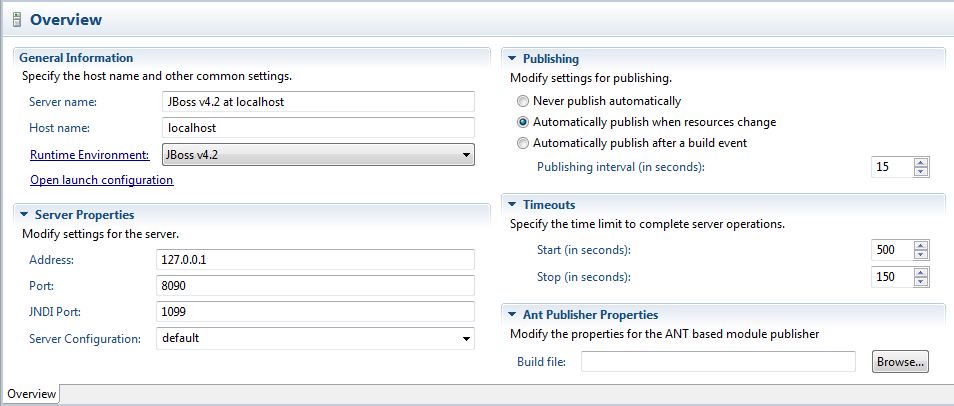Decrease the Publishing interval with down arrow
Screen dimensions: 954x406
(x=921, y=172)
